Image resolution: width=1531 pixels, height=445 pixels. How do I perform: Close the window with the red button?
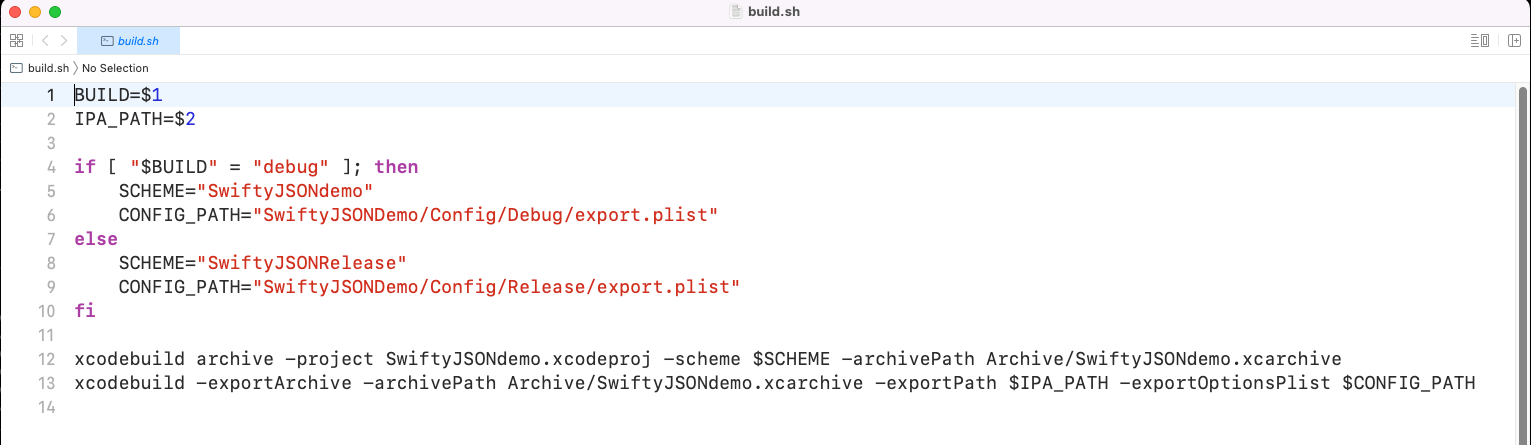coord(14,12)
